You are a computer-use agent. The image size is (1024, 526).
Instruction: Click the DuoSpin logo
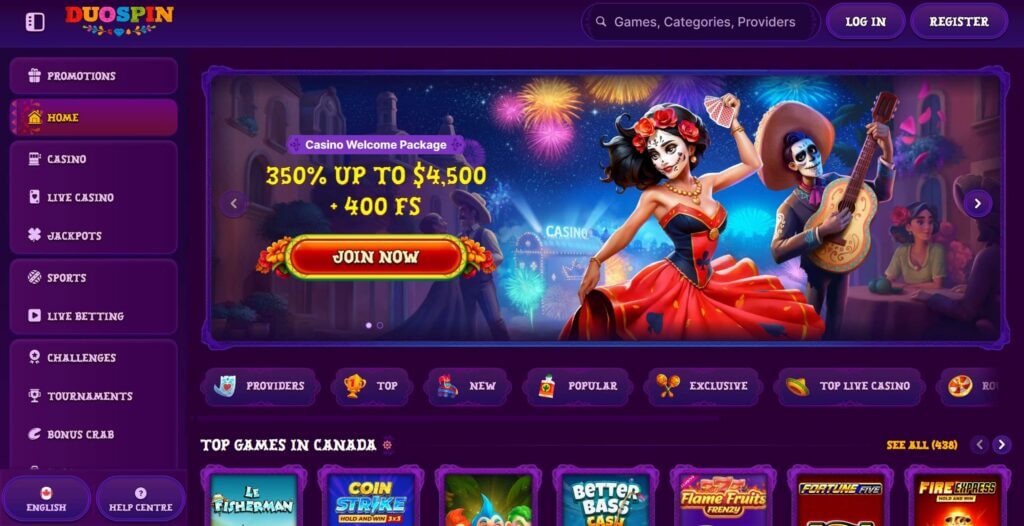click(x=120, y=20)
